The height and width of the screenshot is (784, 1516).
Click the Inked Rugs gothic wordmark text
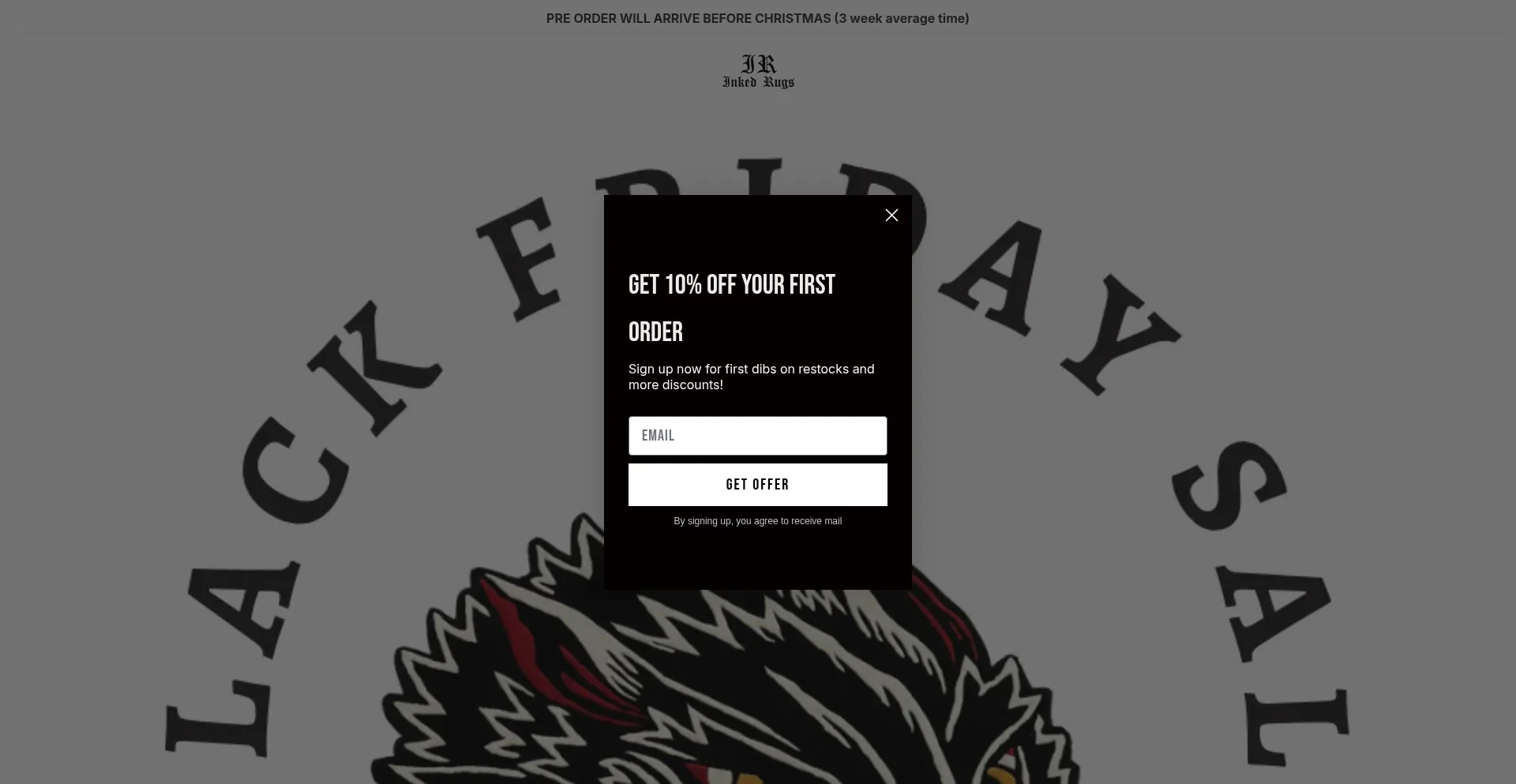758,82
